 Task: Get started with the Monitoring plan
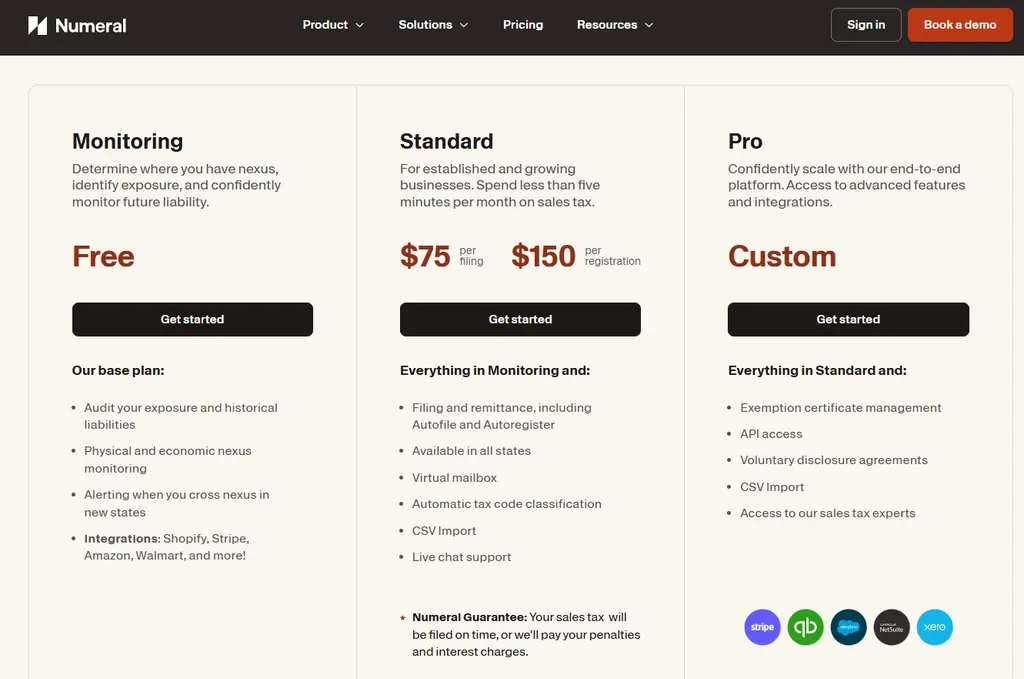point(192,319)
